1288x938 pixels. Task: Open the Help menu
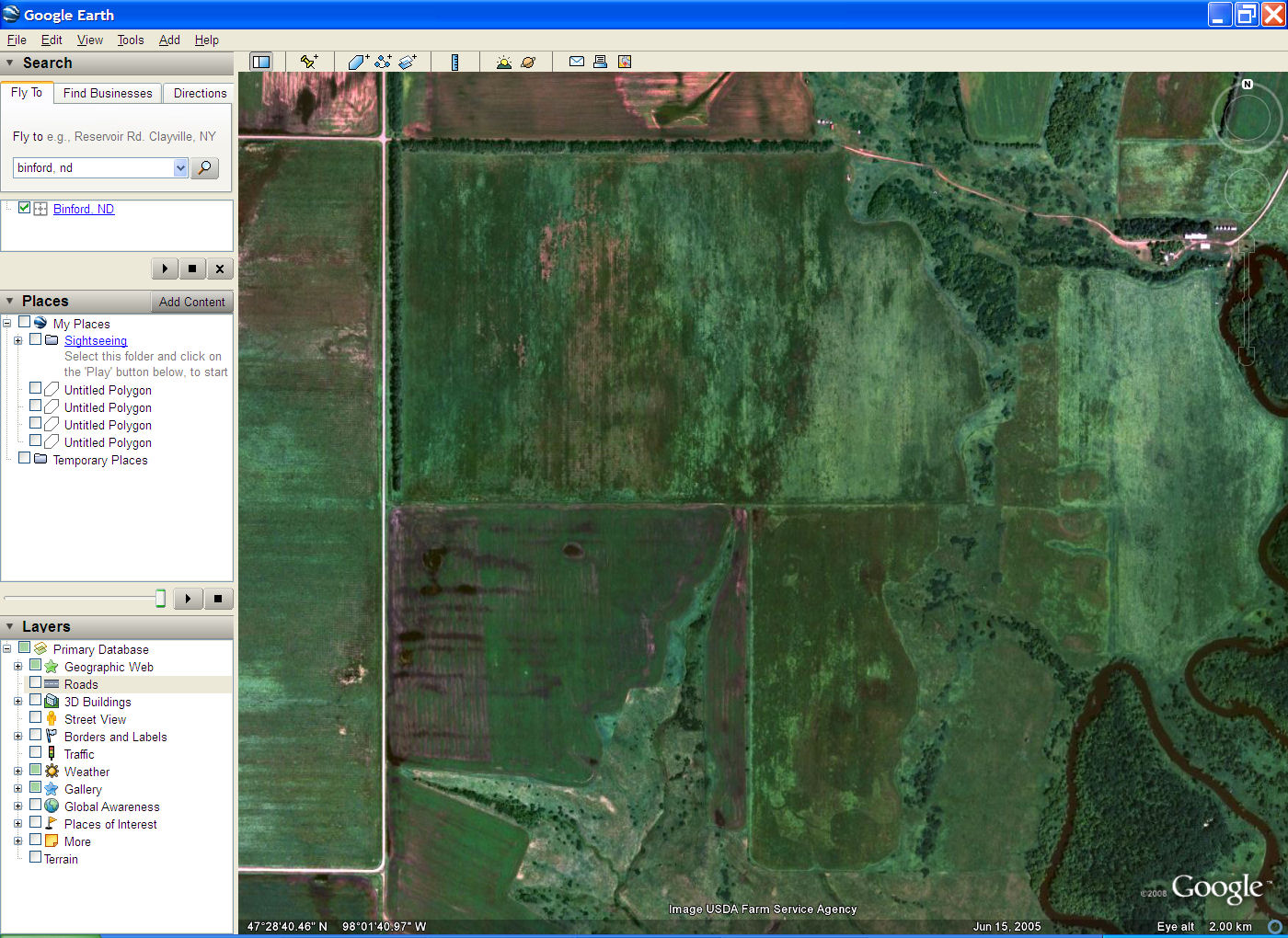tap(207, 40)
